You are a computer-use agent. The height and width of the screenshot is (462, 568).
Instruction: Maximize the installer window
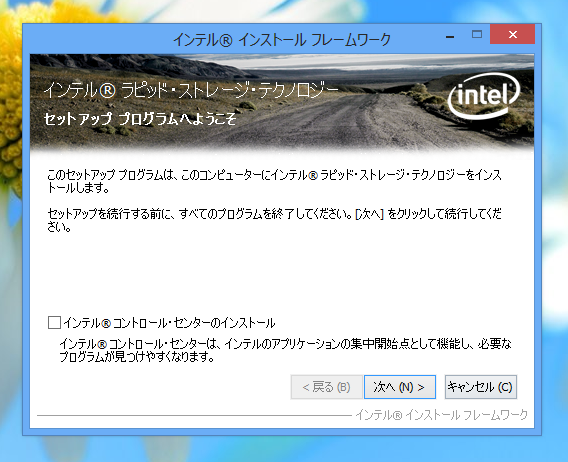(477, 35)
